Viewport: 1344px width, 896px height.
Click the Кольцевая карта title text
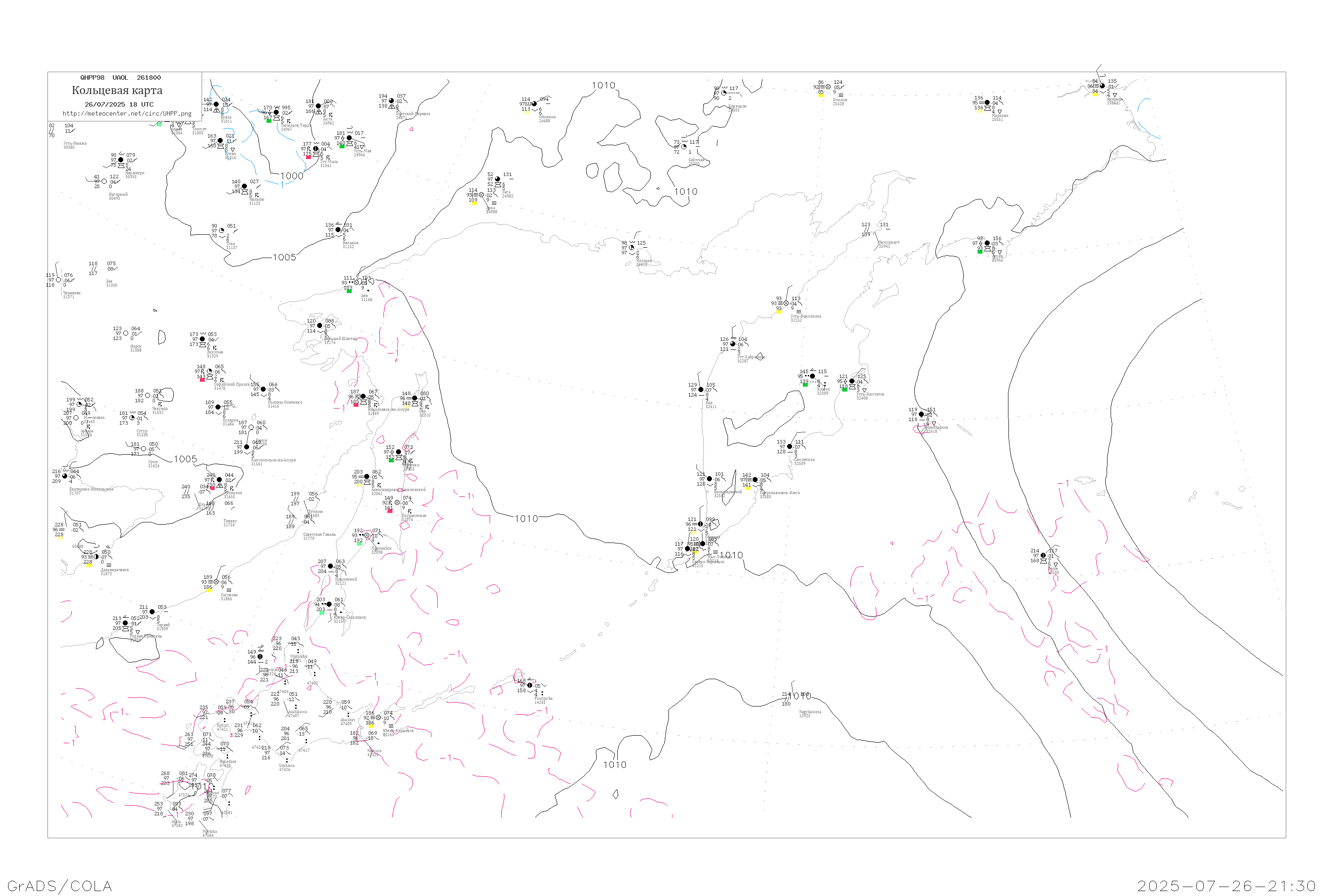tap(117, 90)
